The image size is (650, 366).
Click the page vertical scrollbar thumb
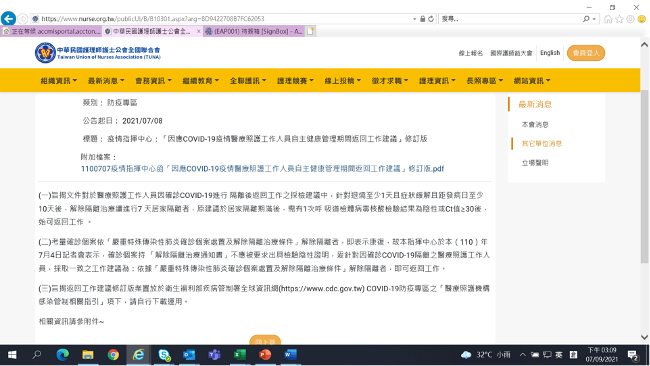tap(644, 176)
